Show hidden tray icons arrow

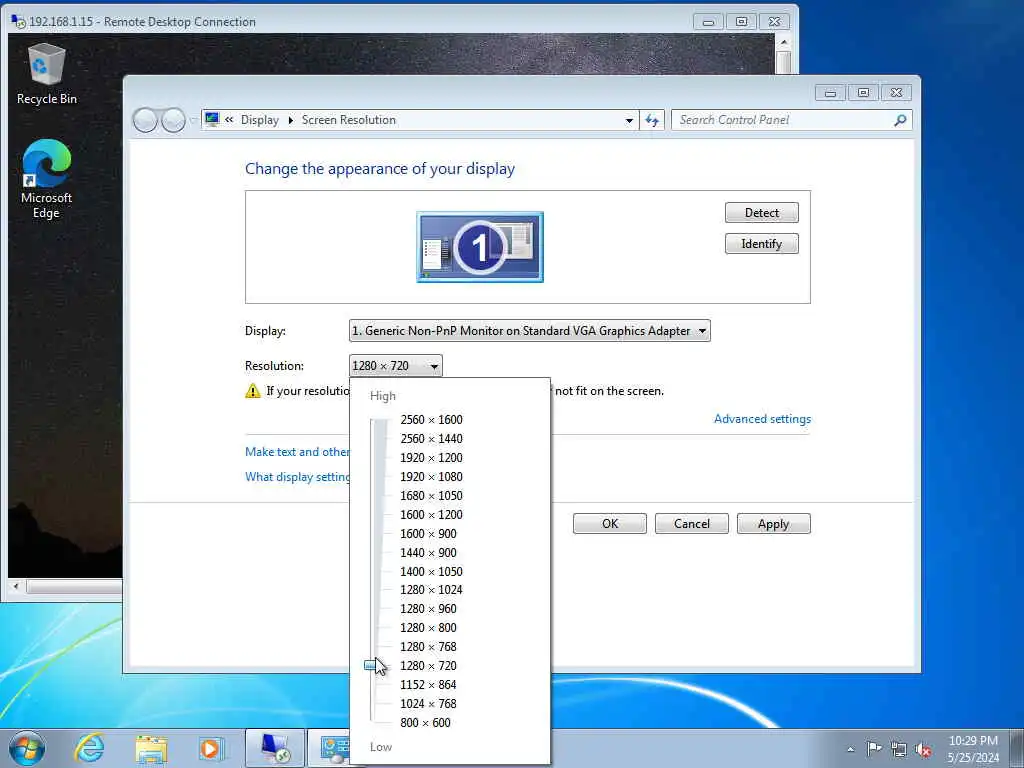pyautogui.click(x=850, y=750)
